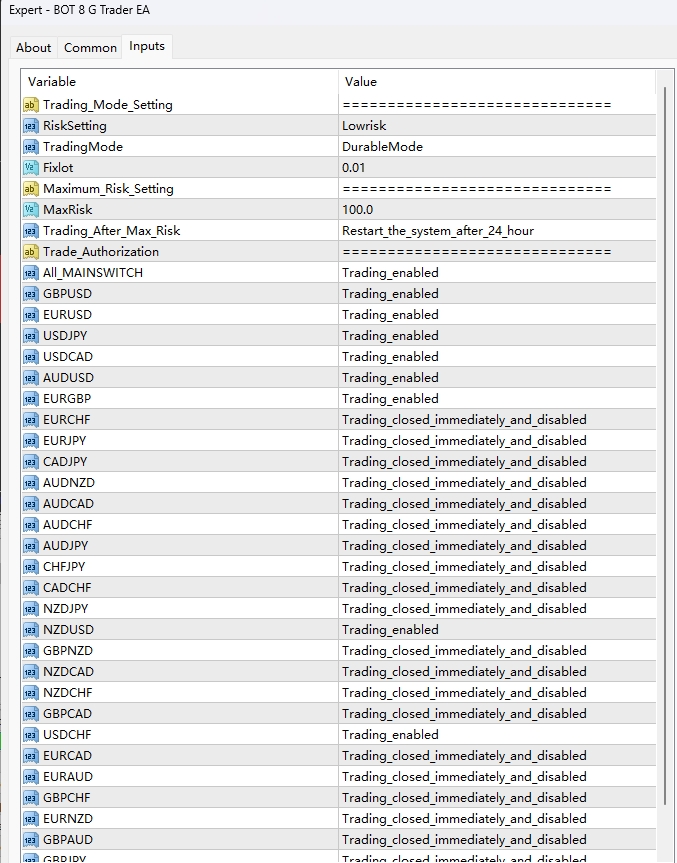Viewport: 677px width, 863px height.
Task: Click the icon next to All_MAINSWITCH
Action: 30,273
